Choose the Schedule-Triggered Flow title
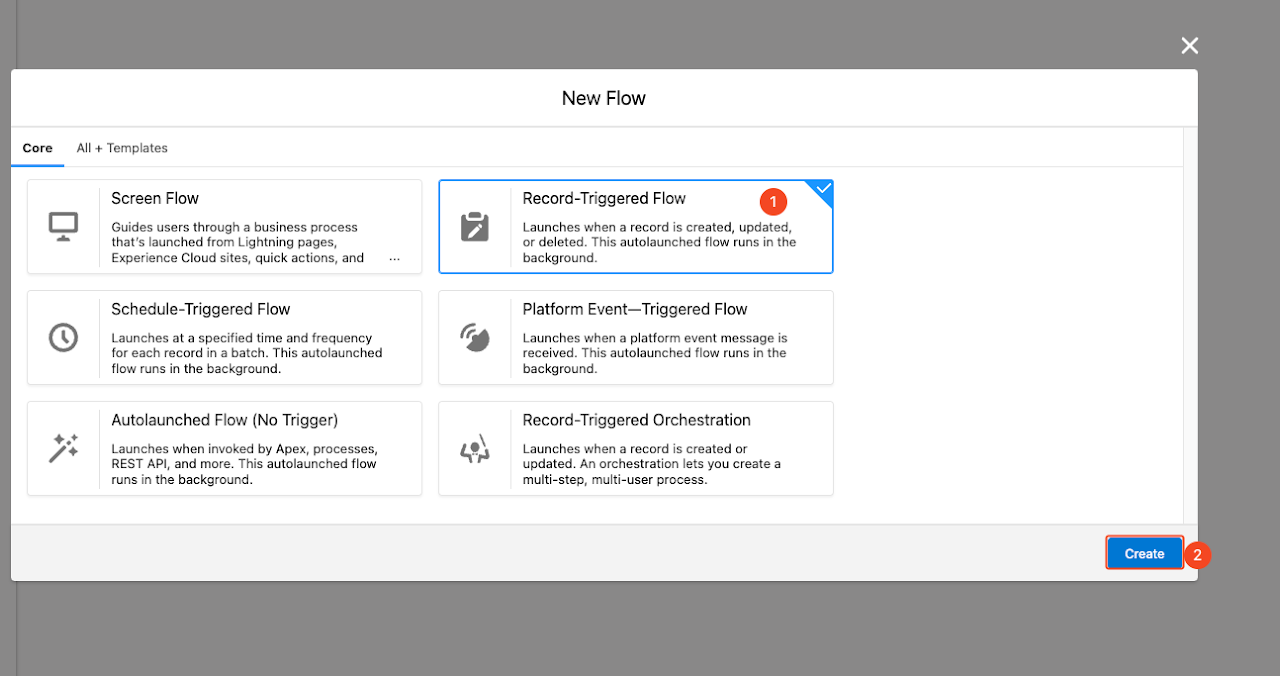The image size is (1280, 676). [x=200, y=310]
